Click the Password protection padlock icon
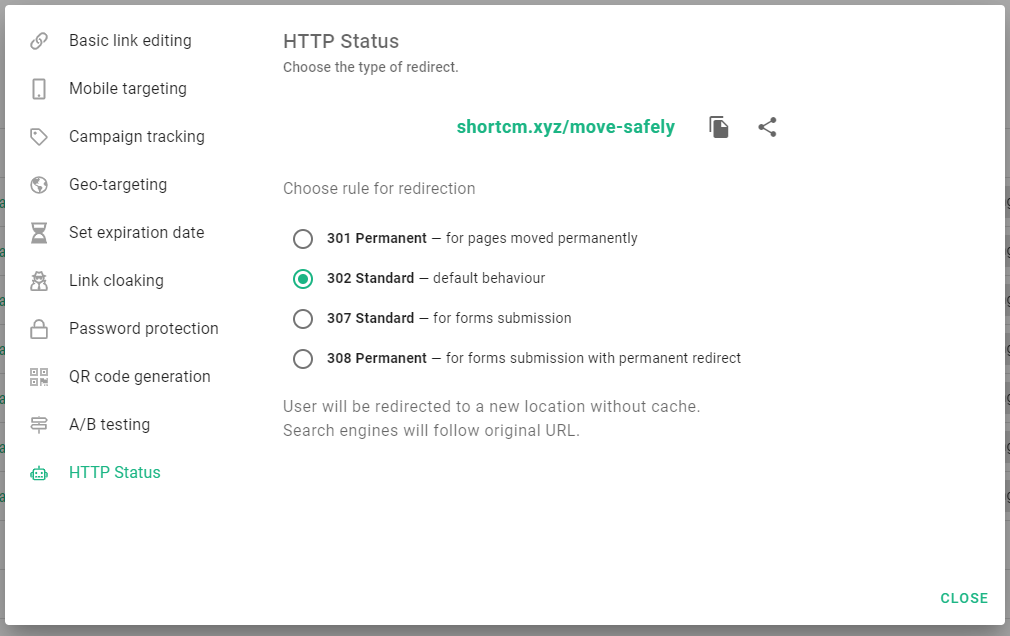This screenshot has height=636, width=1010. 39,328
